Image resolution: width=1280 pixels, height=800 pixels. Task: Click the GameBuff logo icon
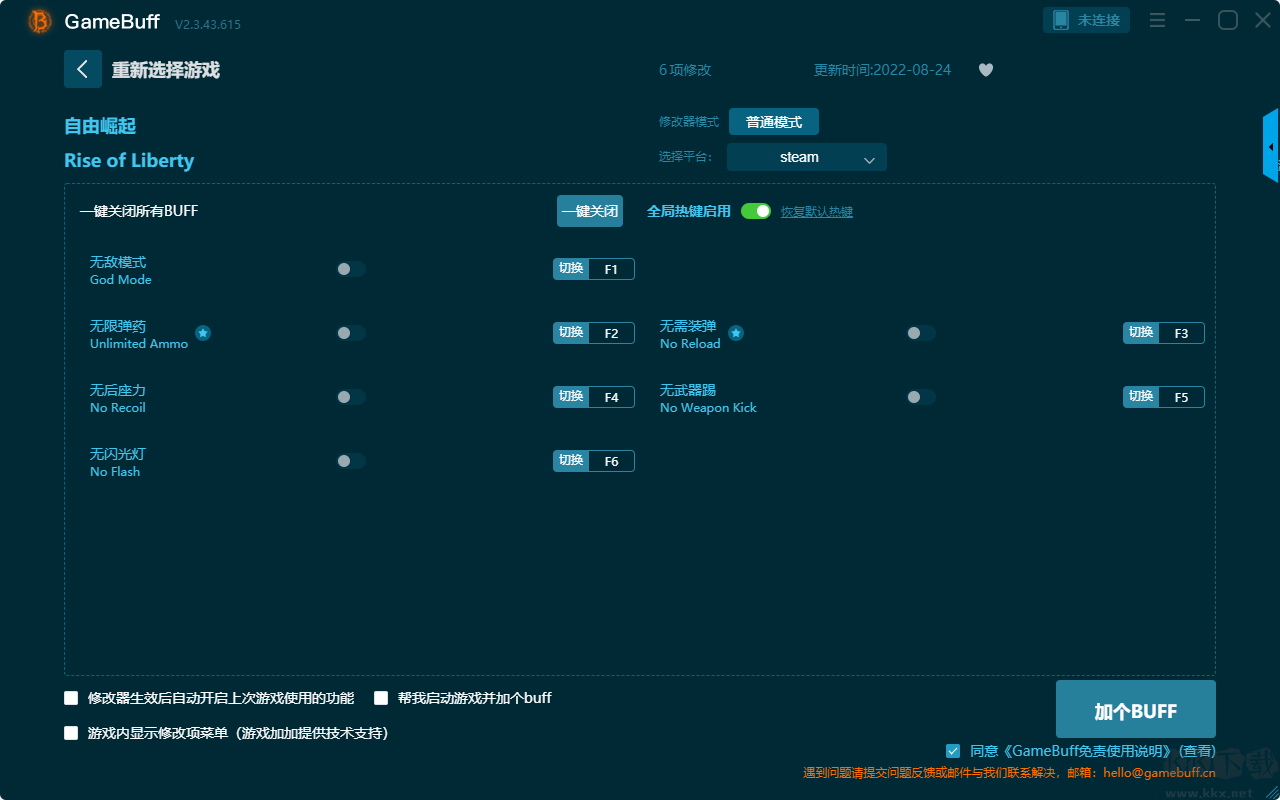(x=40, y=21)
